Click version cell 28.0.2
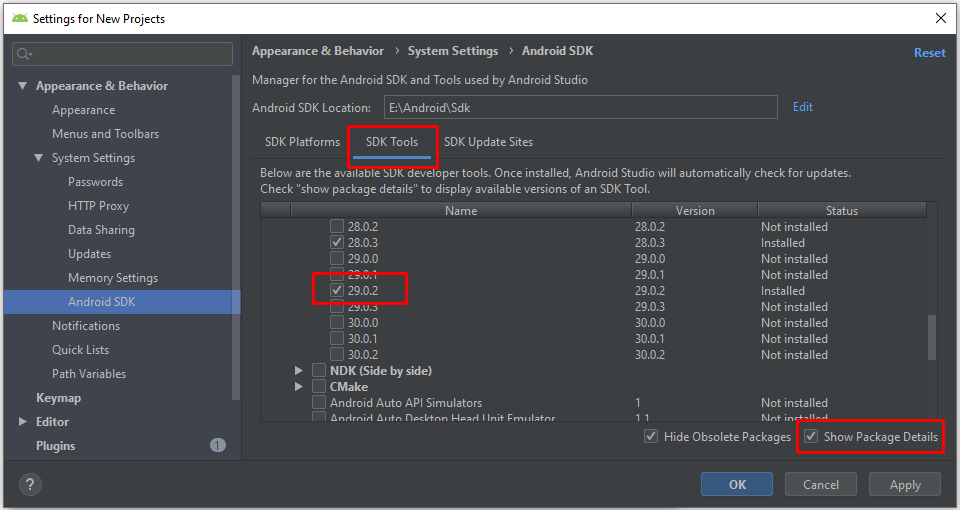Screen dimensions: 960x510 pyautogui.click(x=650, y=227)
